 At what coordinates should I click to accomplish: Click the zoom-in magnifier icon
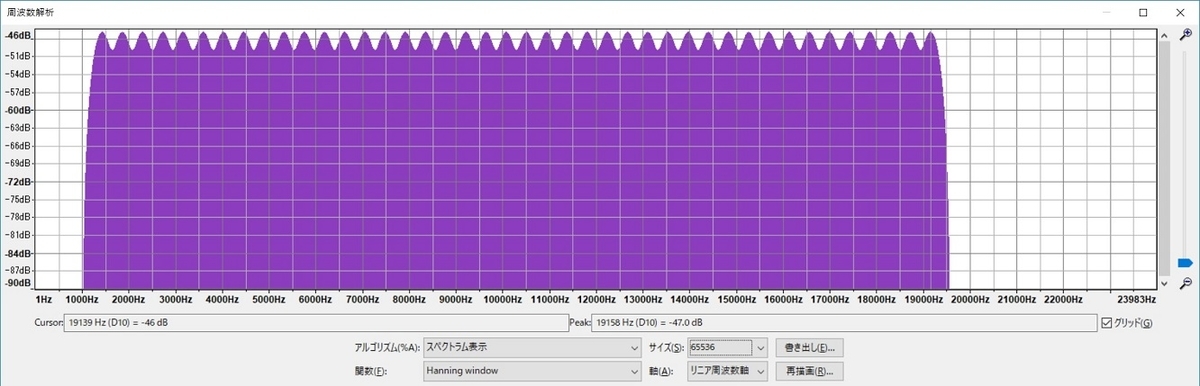(1185, 35)
